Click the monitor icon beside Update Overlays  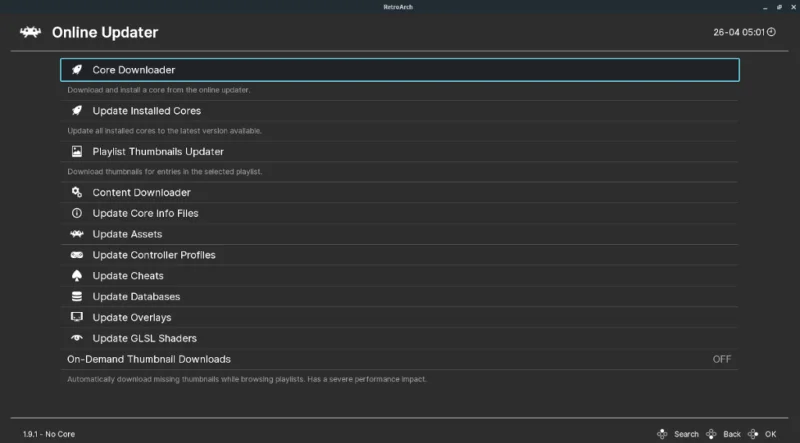click(x=77, y=317)
